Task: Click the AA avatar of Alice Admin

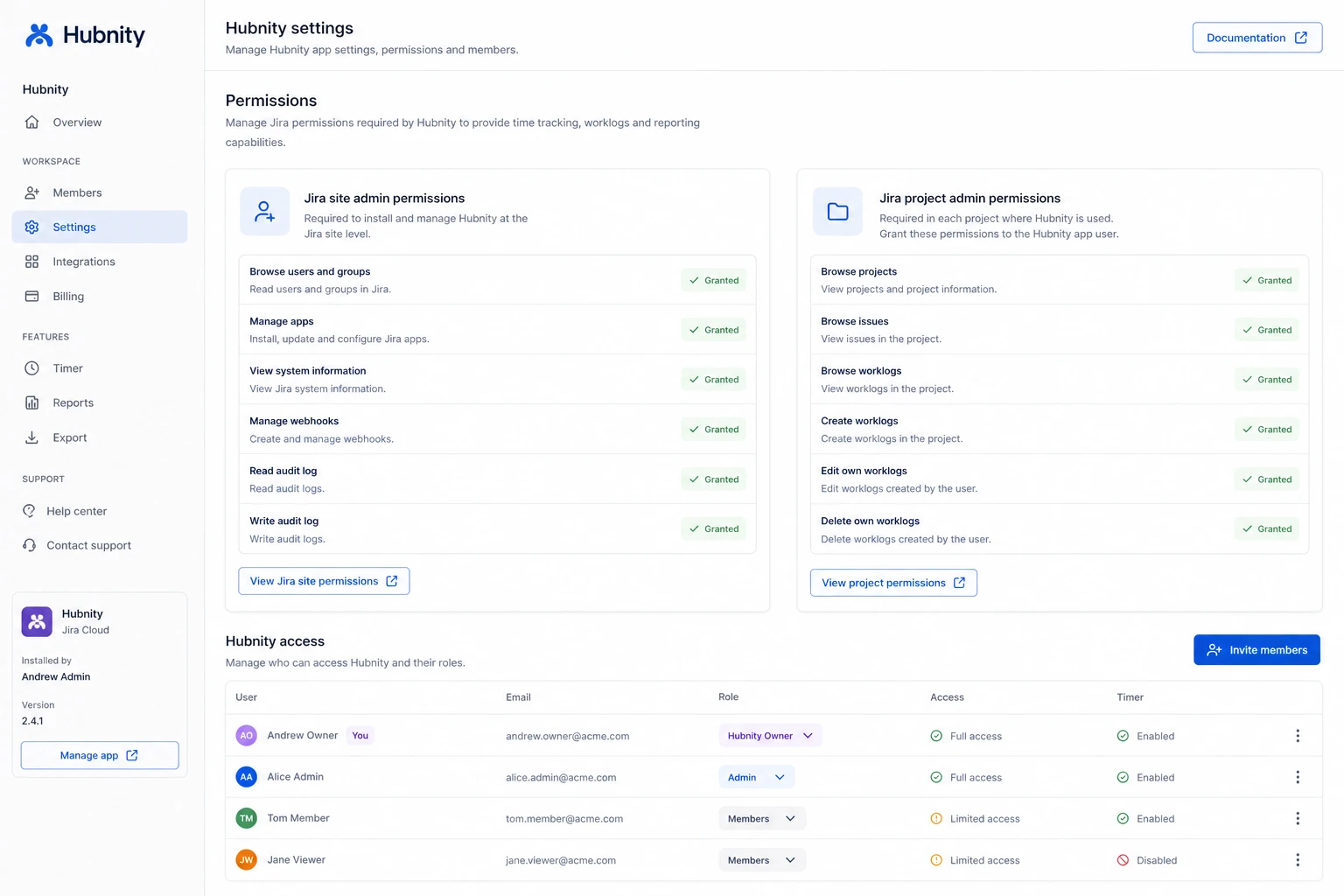Action: (x=247, y=777)
